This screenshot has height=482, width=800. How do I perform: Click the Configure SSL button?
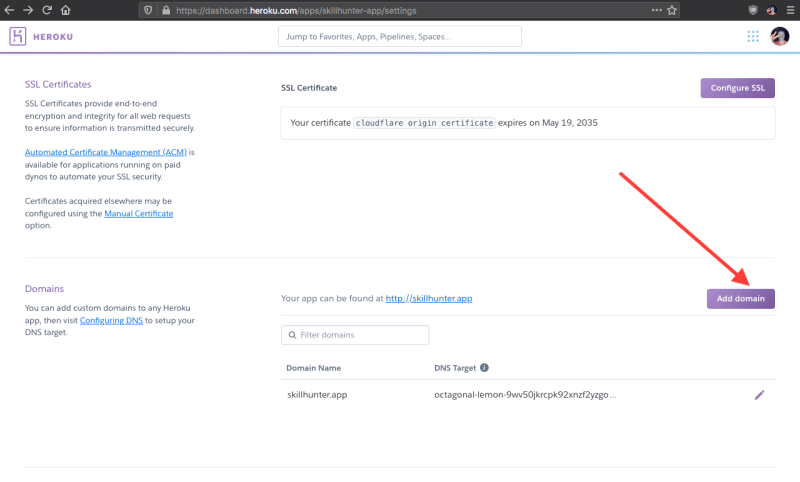[x=738, y=88]
